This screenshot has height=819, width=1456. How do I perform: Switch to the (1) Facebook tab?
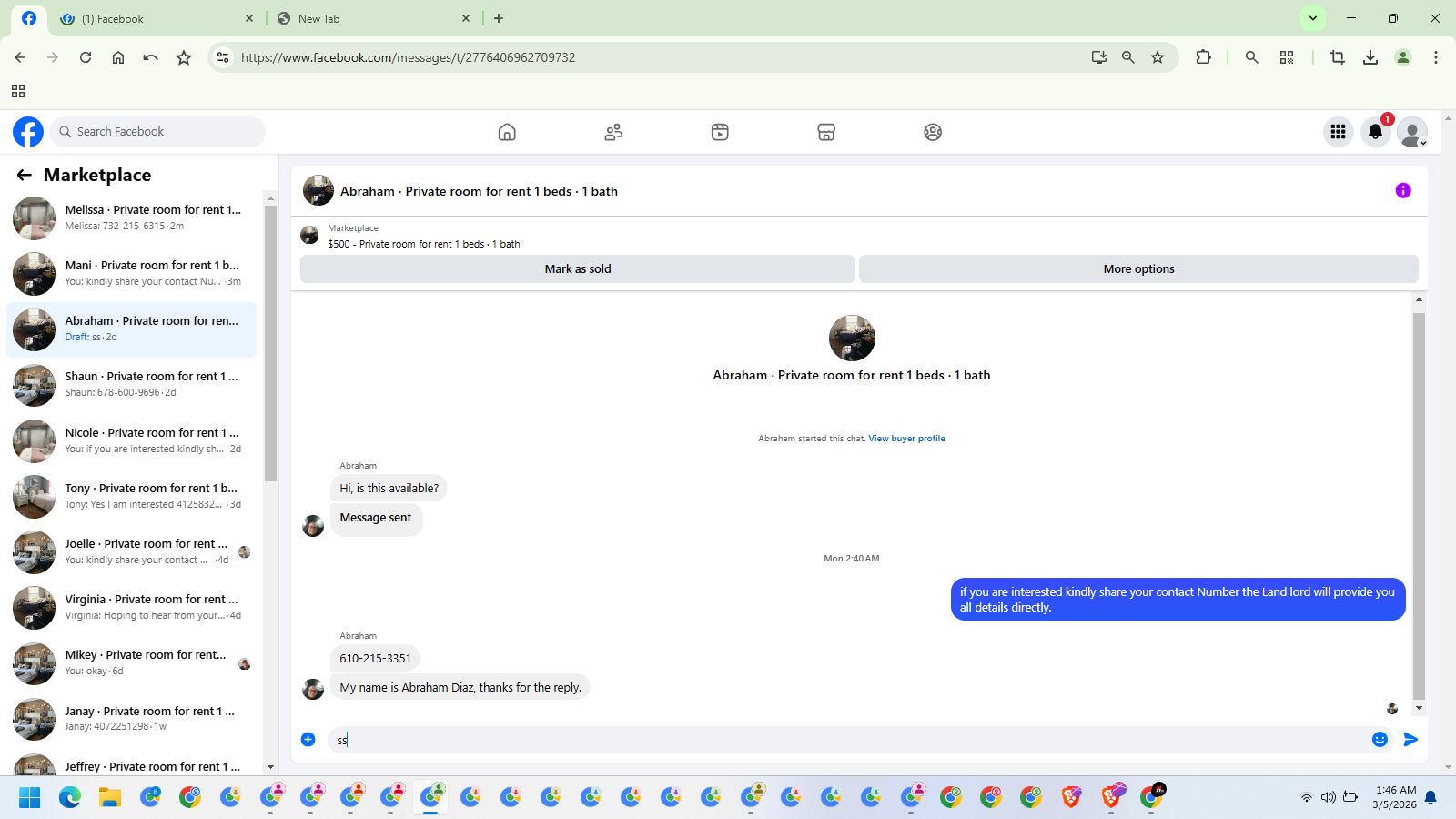point(155,18)
